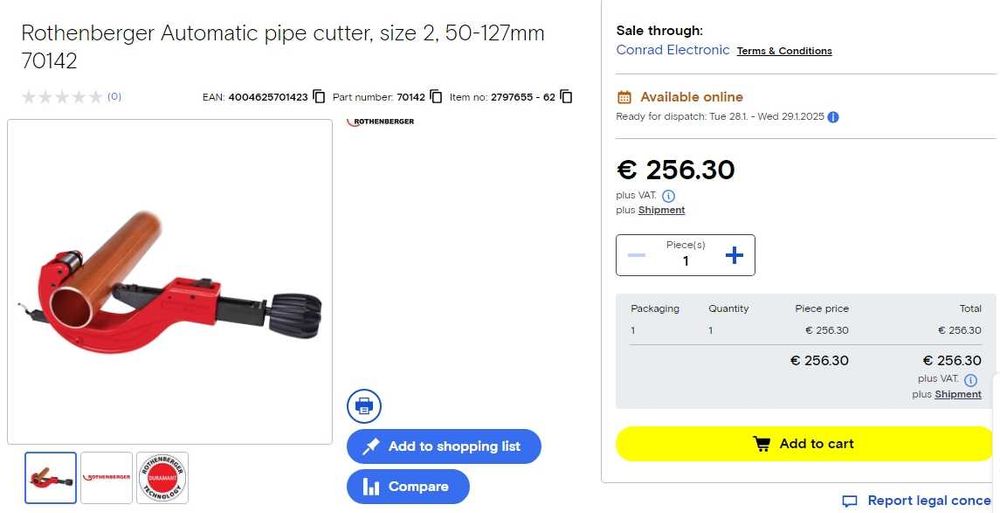Select the Rothenberger logo thumbnail
The image size is (1000, 513).
tap(106, 478)
